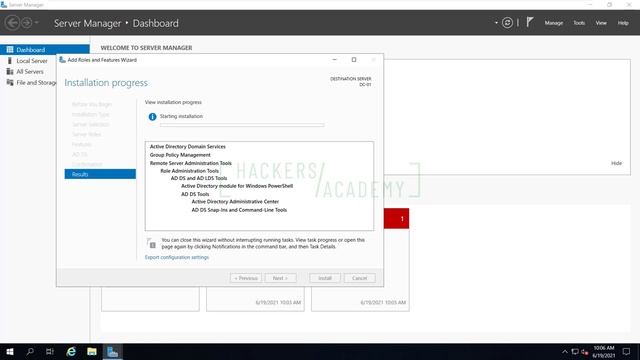Click the All Servers icon
Screen dimensions: 640x360
[x=10, y=71]
